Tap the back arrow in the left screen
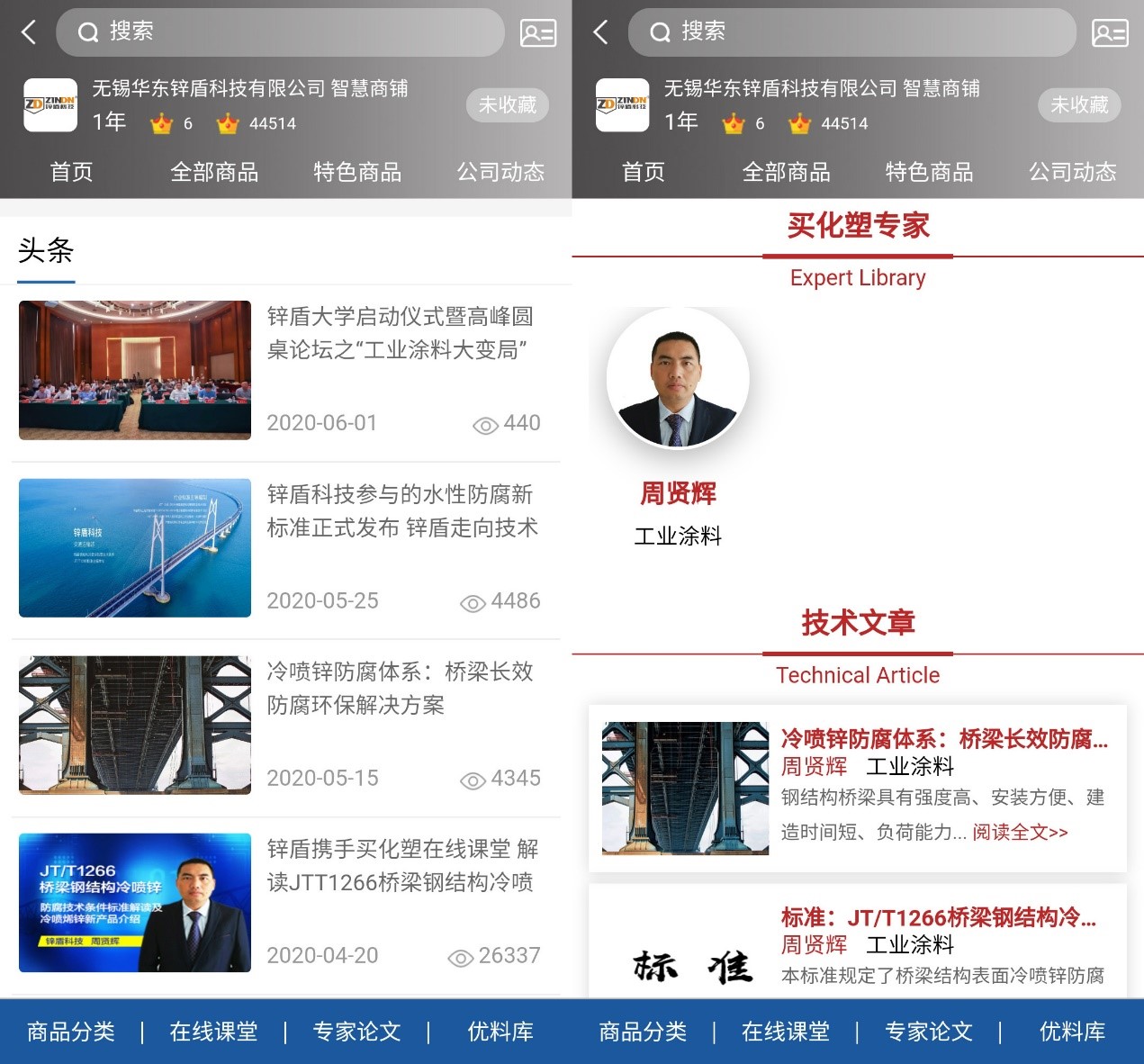This screenshot has width=1144, height=1064. (x=29, y=32)
